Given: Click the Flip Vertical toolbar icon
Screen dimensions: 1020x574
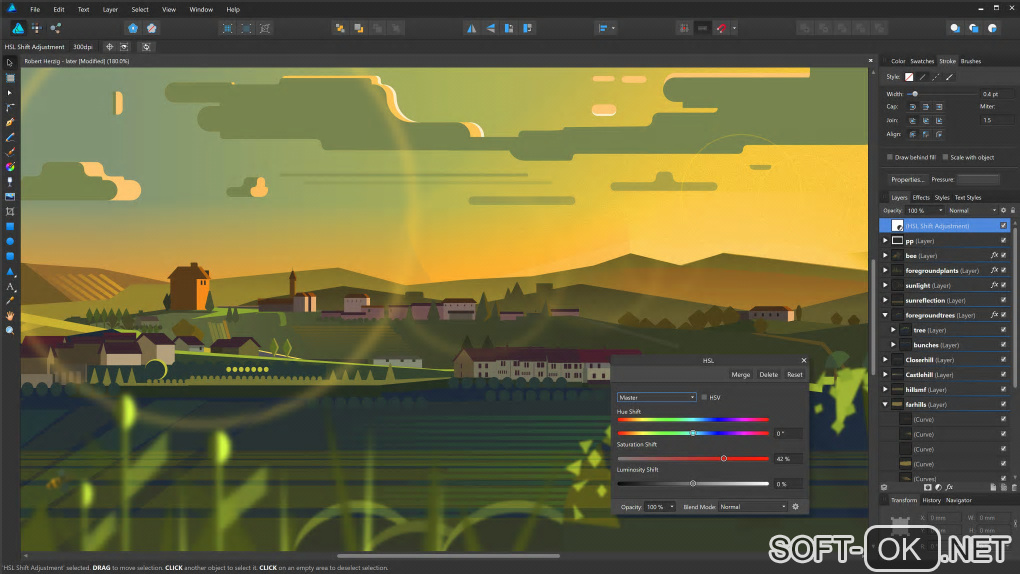Looking at the screenshot, I should point(490,28).
